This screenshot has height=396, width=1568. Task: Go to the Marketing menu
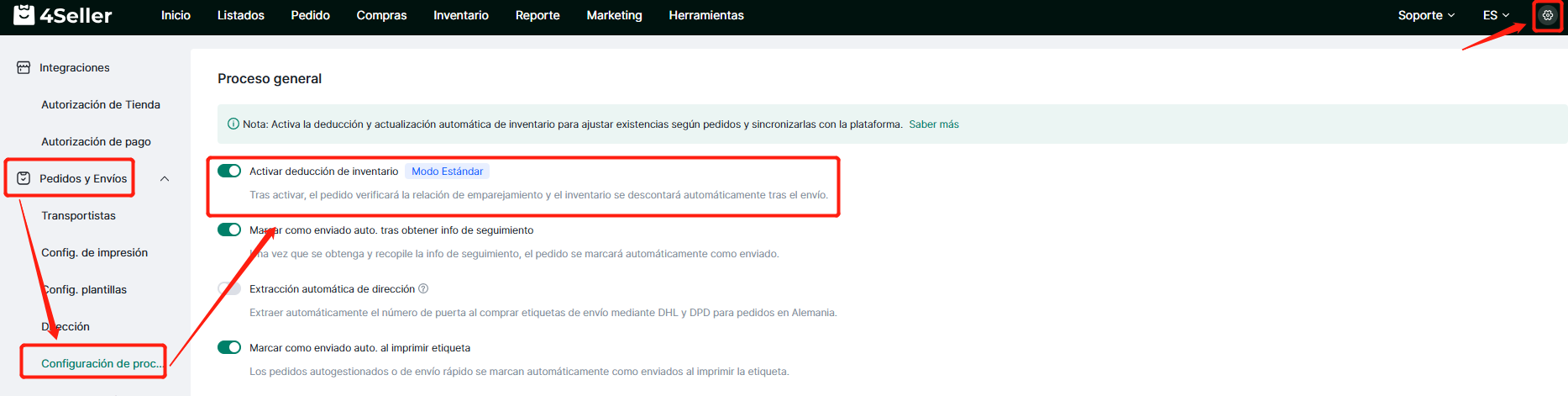click(614, 15)
